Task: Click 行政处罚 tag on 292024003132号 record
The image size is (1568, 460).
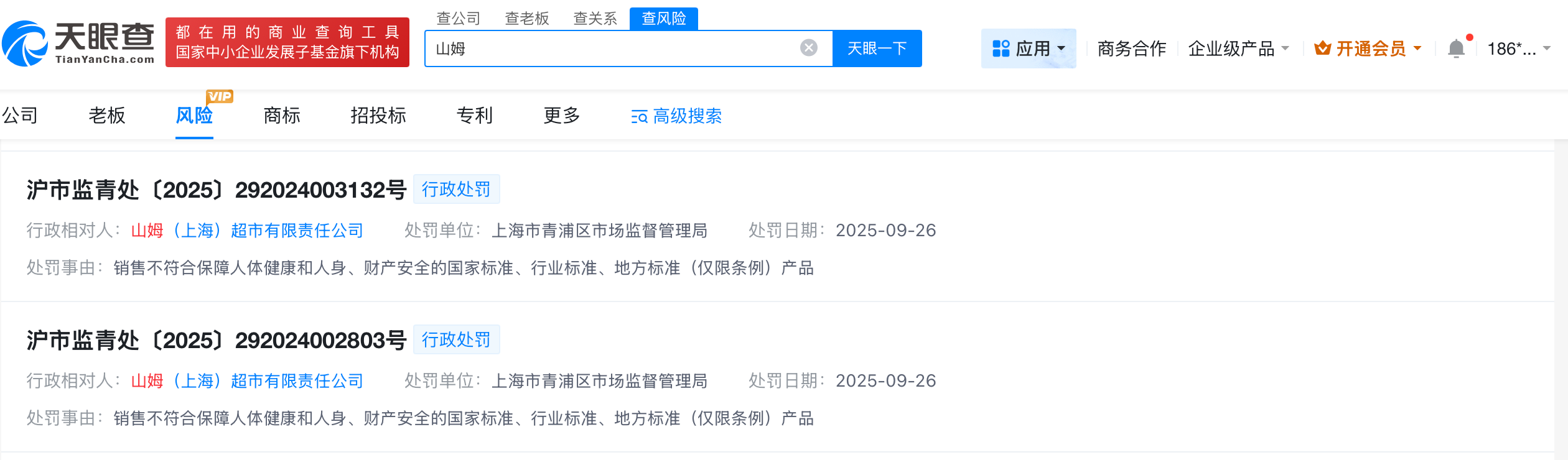Action: pos(456,189)
